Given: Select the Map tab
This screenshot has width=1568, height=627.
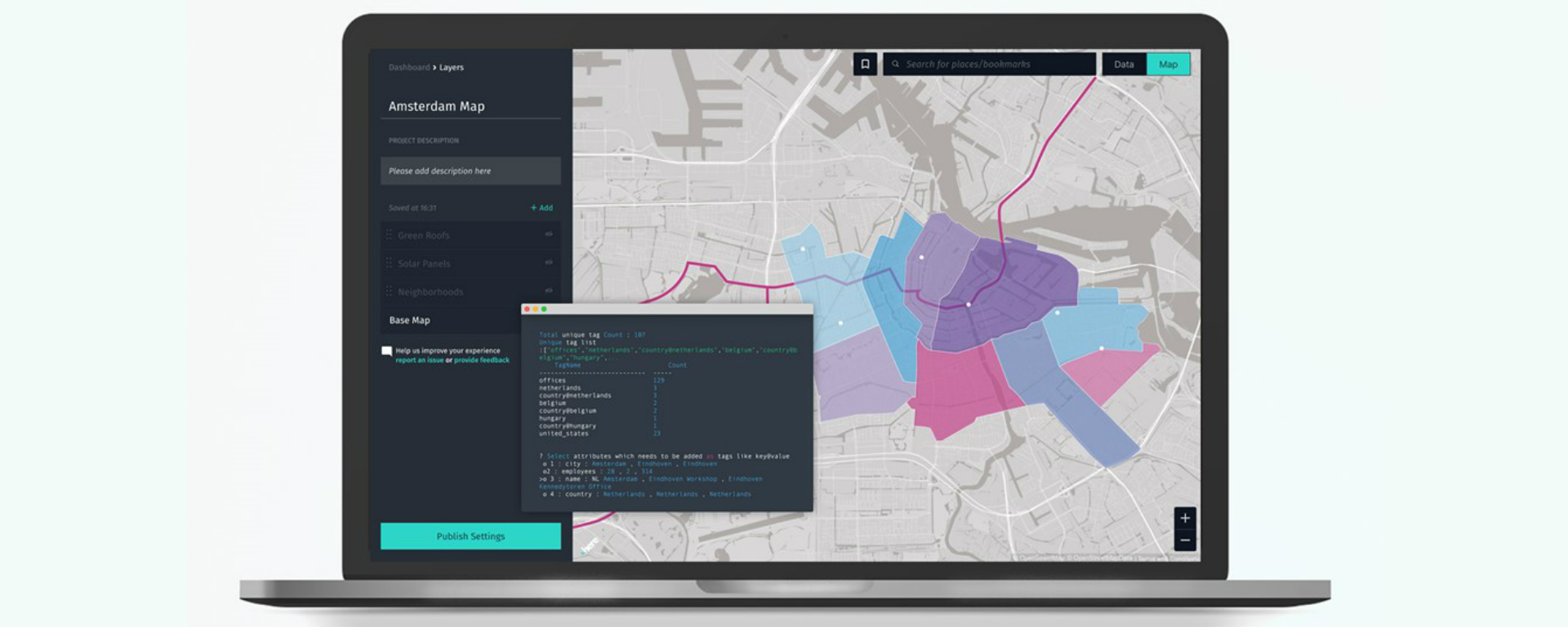Looking at the screenshot, I should pos(1168,64).
